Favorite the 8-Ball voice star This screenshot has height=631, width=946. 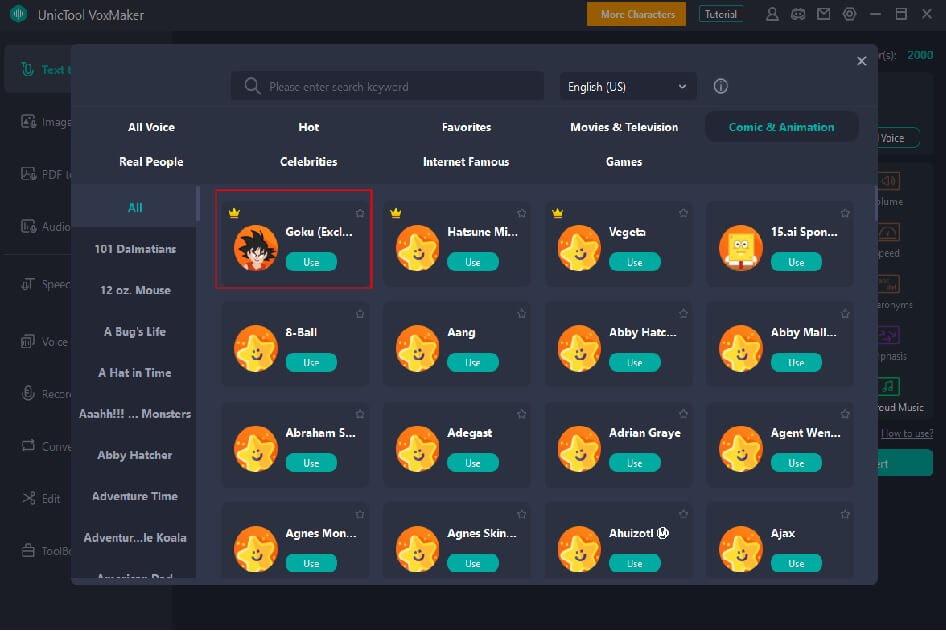pyautogui.click(x=360, y=314)
